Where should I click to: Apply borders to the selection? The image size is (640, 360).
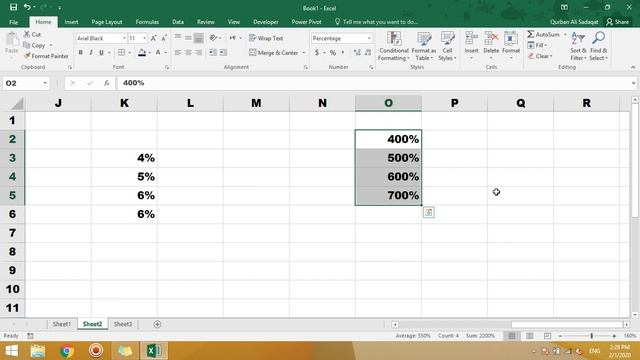(x=122, y=52)
